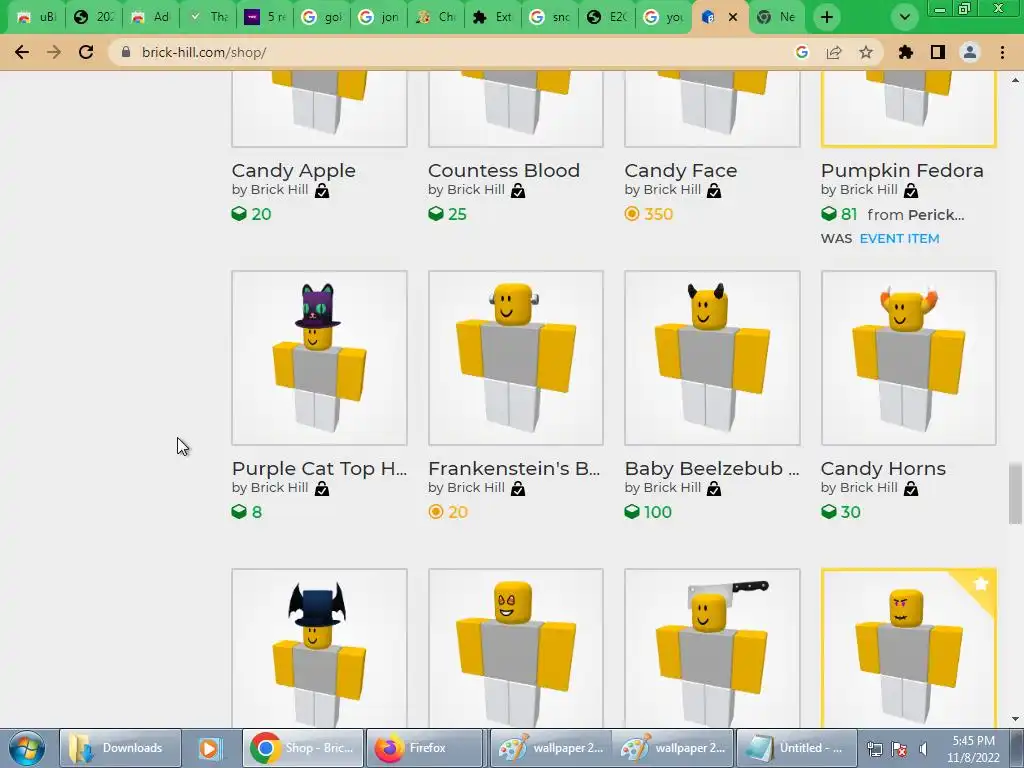
Task: Open the Chrome profile avatar
Action: [970, 52]
